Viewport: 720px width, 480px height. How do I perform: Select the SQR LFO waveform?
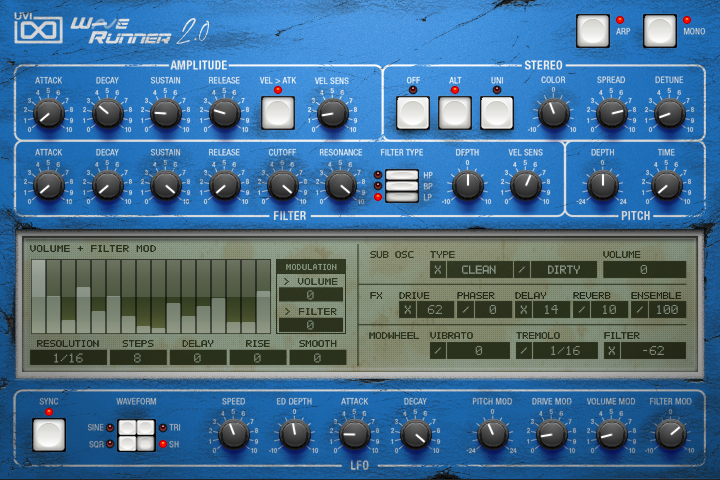(x=127, y=443)
